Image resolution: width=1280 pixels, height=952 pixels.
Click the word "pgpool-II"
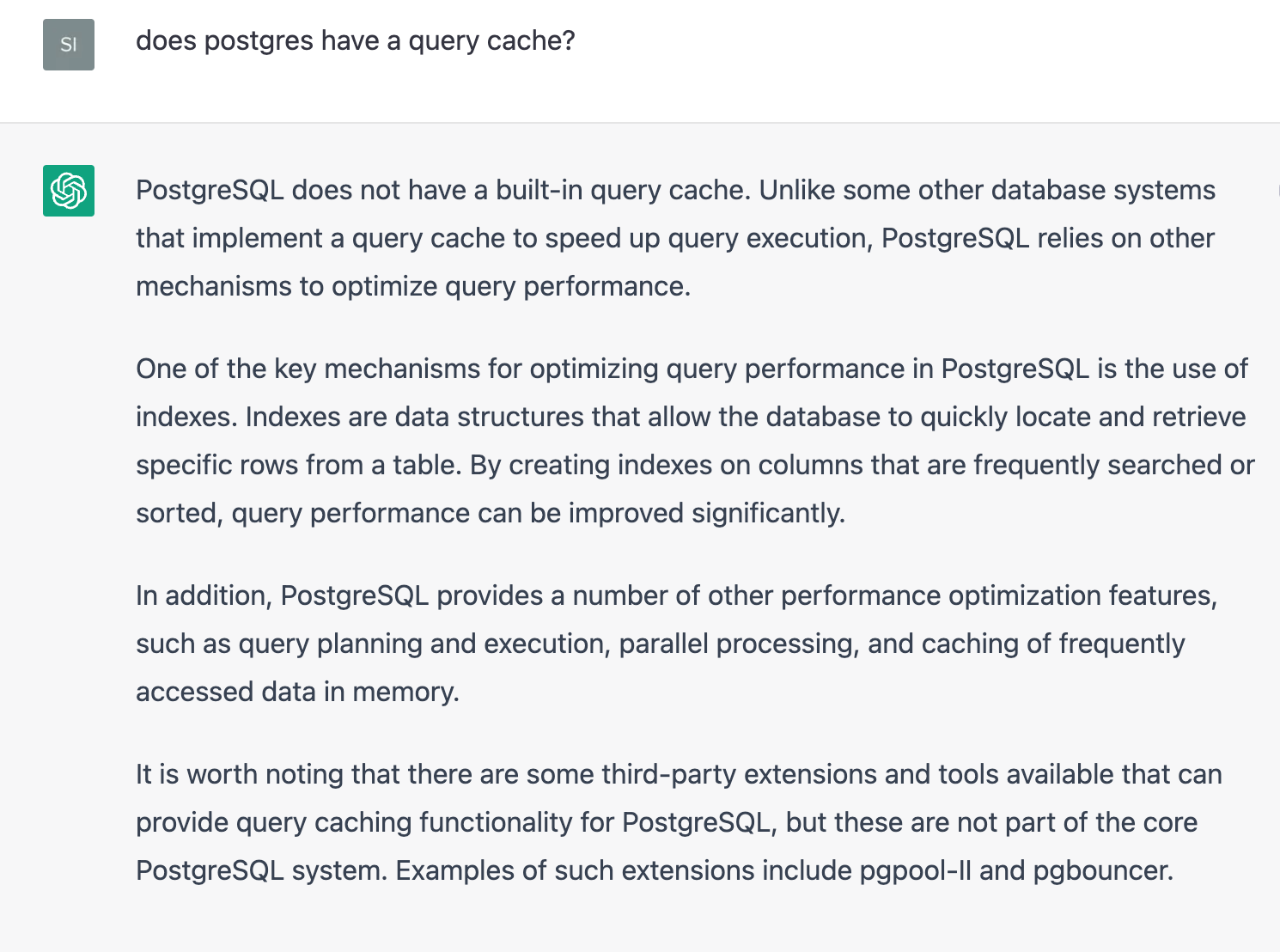915,870
